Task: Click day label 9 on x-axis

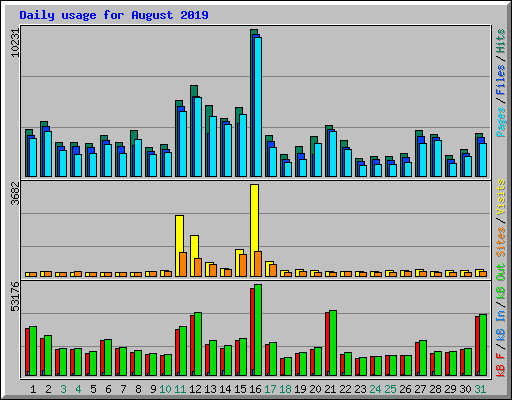Action: pyautogui.click(x=153, y=389)
